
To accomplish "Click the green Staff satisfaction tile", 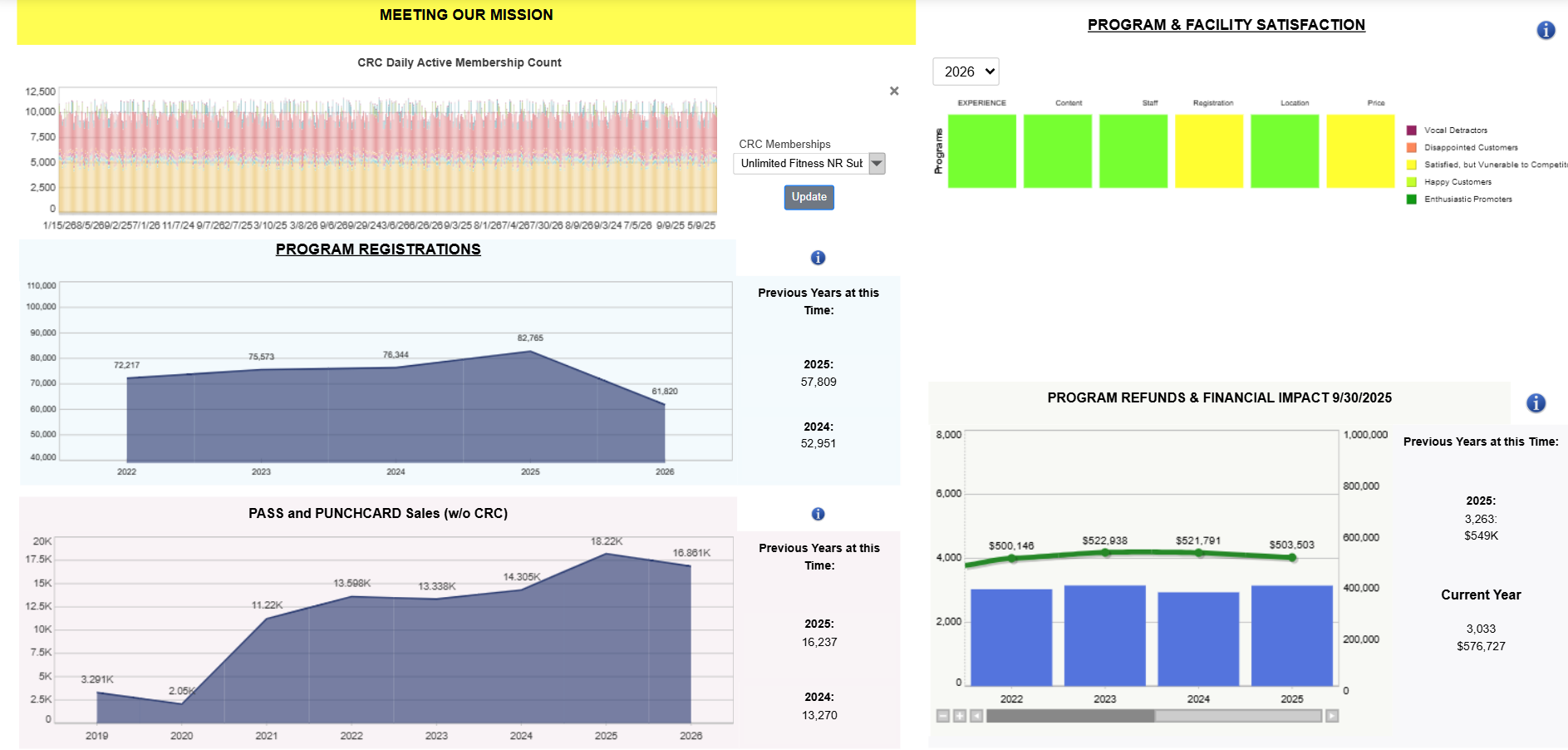I will (1133, 151).
